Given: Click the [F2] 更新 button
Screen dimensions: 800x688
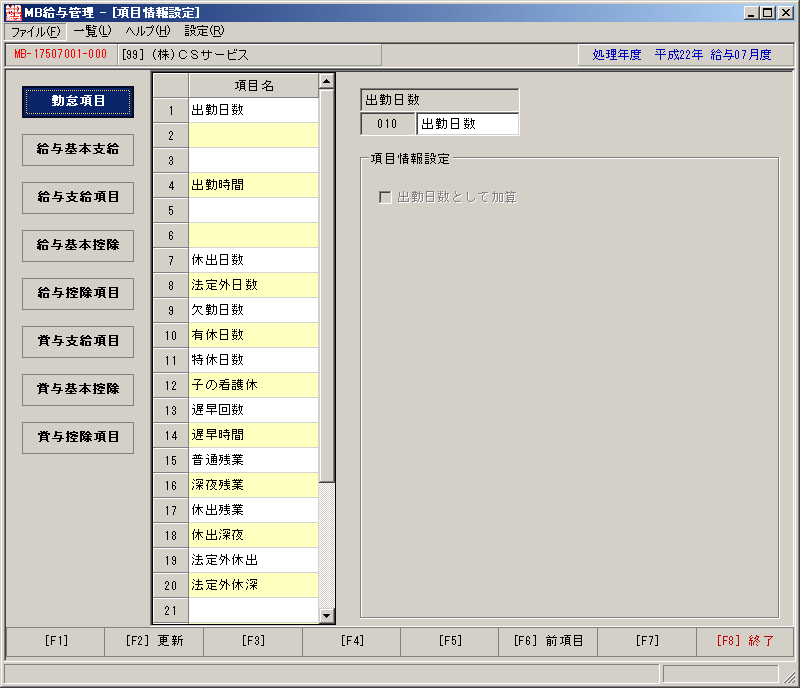Looking at the screenshot, I should 154,641.
